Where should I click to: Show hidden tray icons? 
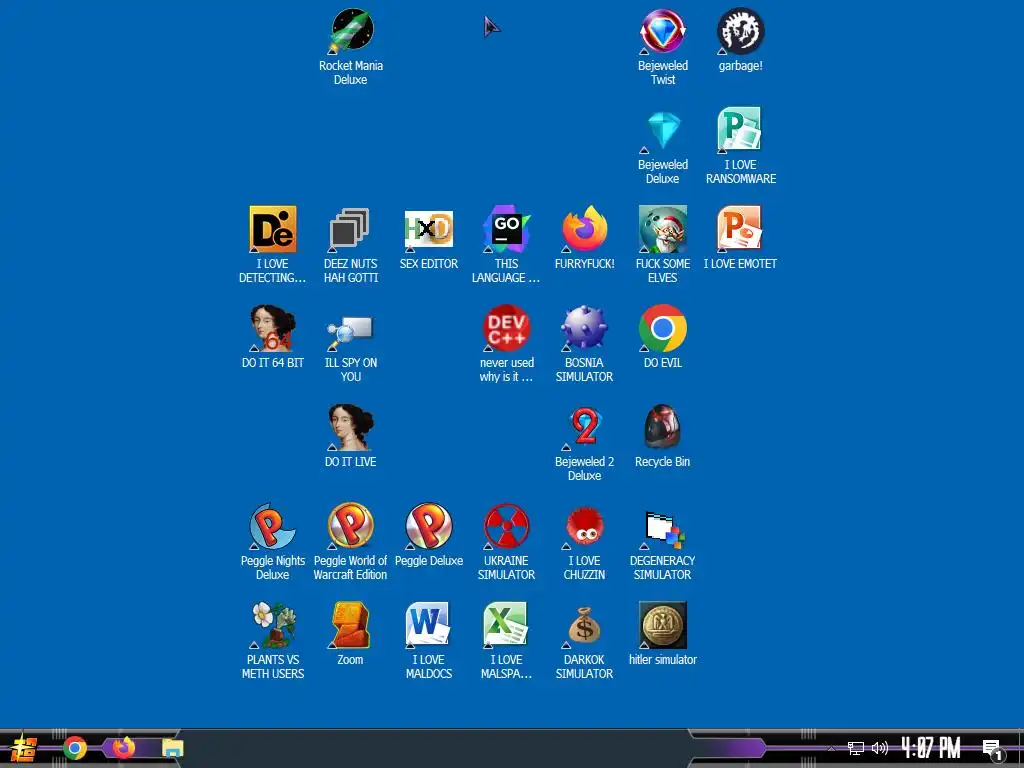click(x=831, y=748)
